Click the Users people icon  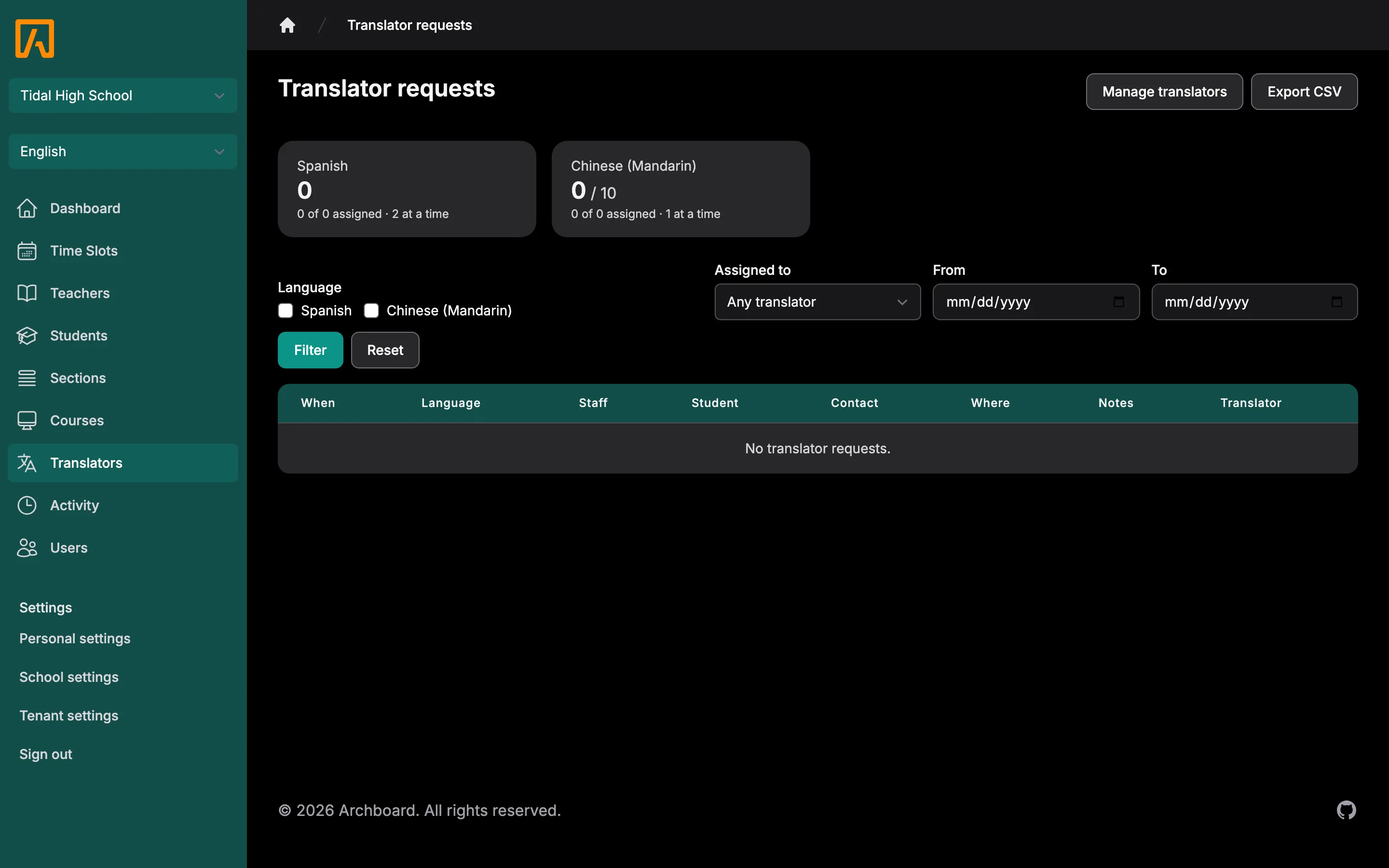27,548
